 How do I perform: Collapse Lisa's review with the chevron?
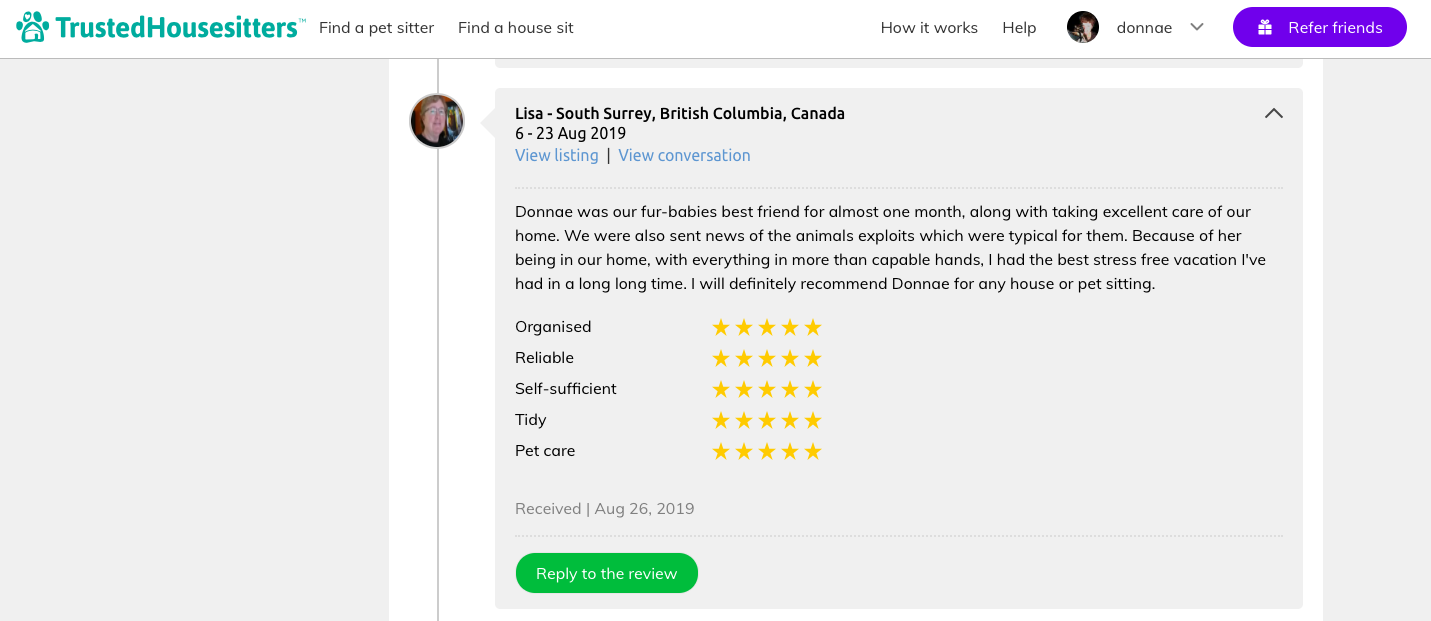1273,114
